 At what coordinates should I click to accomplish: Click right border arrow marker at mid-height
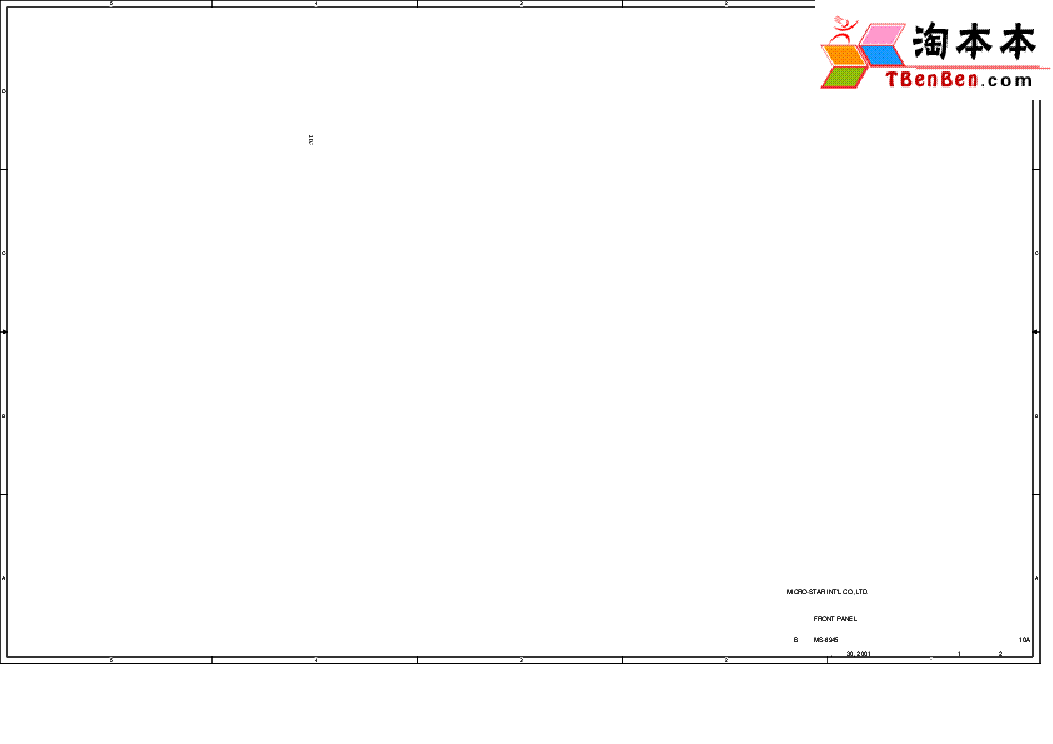click(x=1034, y=331)
